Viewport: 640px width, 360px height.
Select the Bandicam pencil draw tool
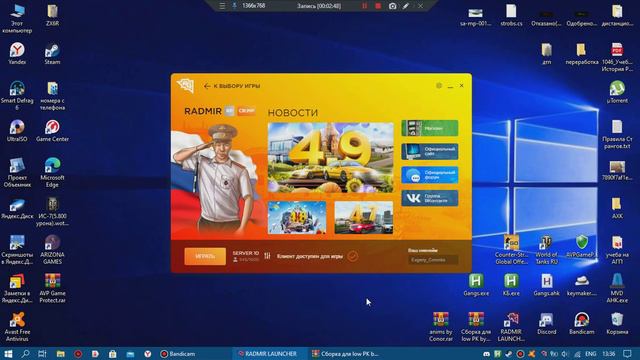(406, 6)
